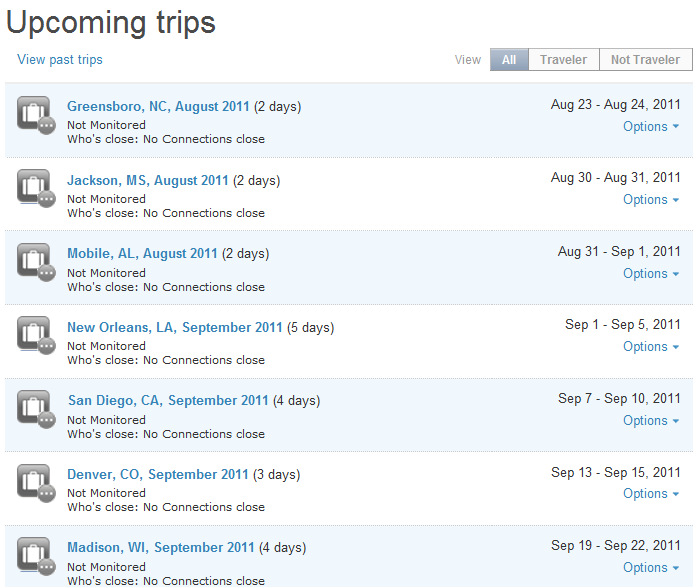Expand Options menu for the Jackson trip
The image size is (694, 588).
(x=651, y=200)
